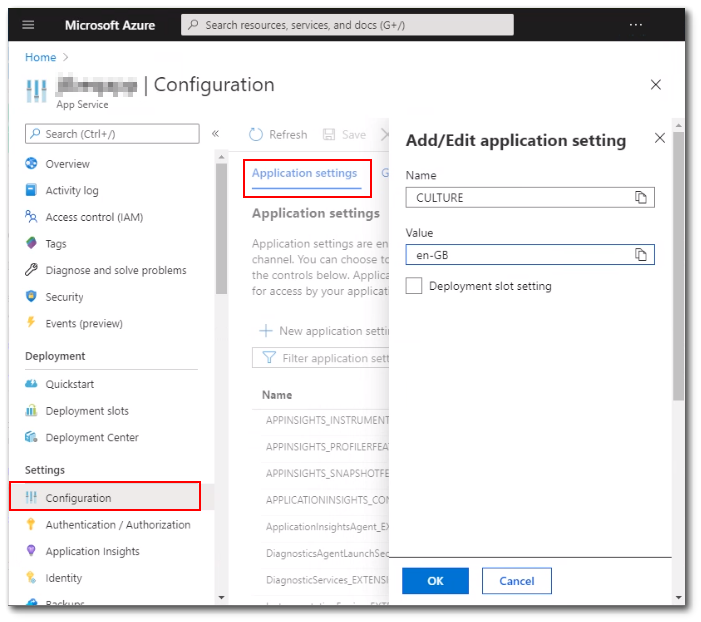This screenshot has height=622, width=701.
Task: Click the Application Insights bulb icon
Action: [x=31, y=551]
